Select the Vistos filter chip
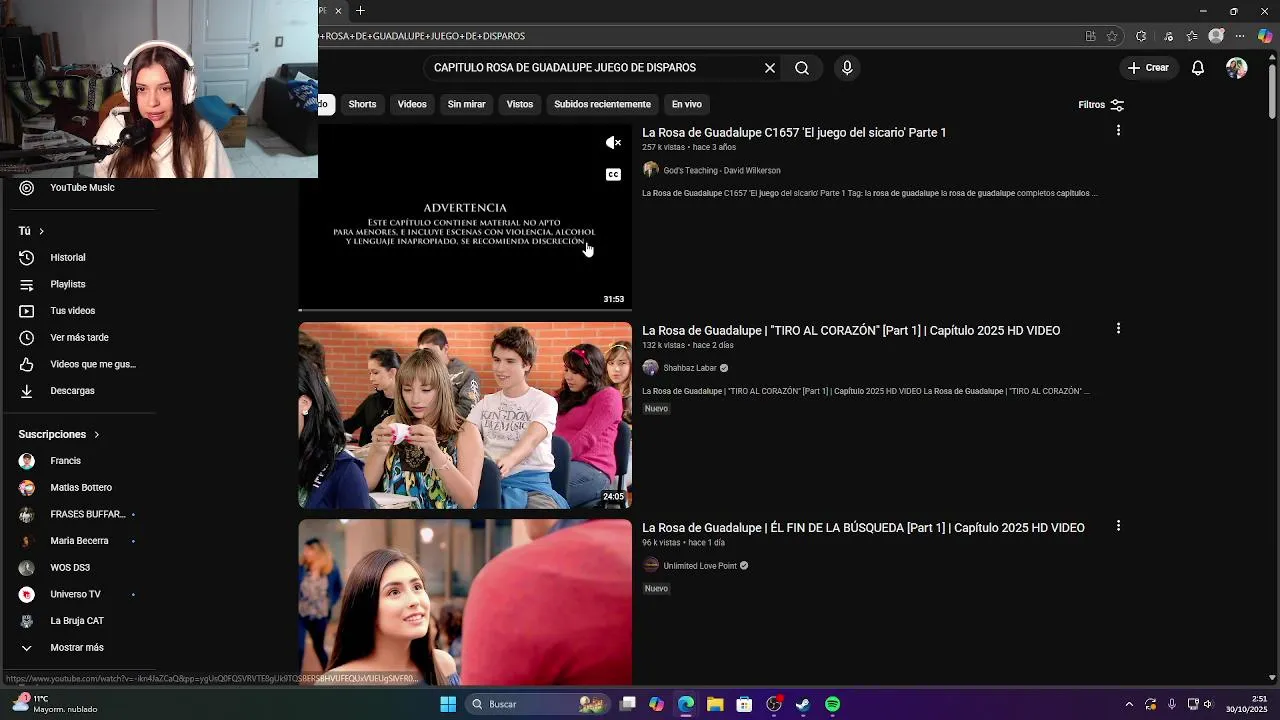This screenshot has height=720, width=1280. pyautogui.click(x=520, y=104)
